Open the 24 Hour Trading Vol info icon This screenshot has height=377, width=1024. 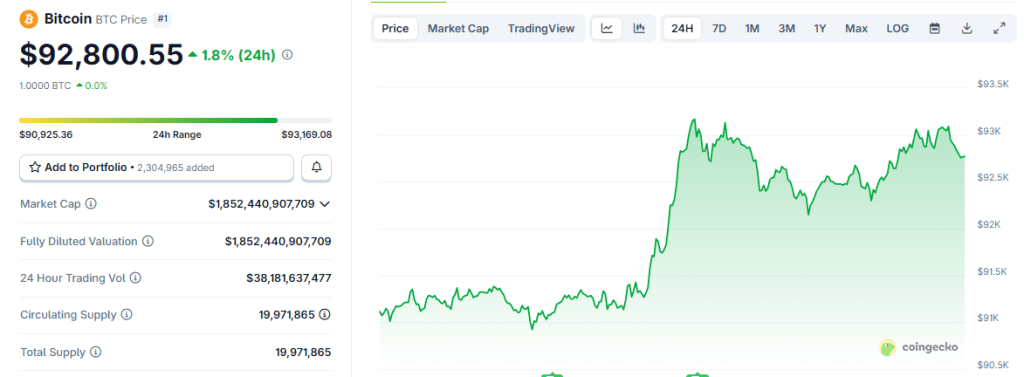click(135, 278)
